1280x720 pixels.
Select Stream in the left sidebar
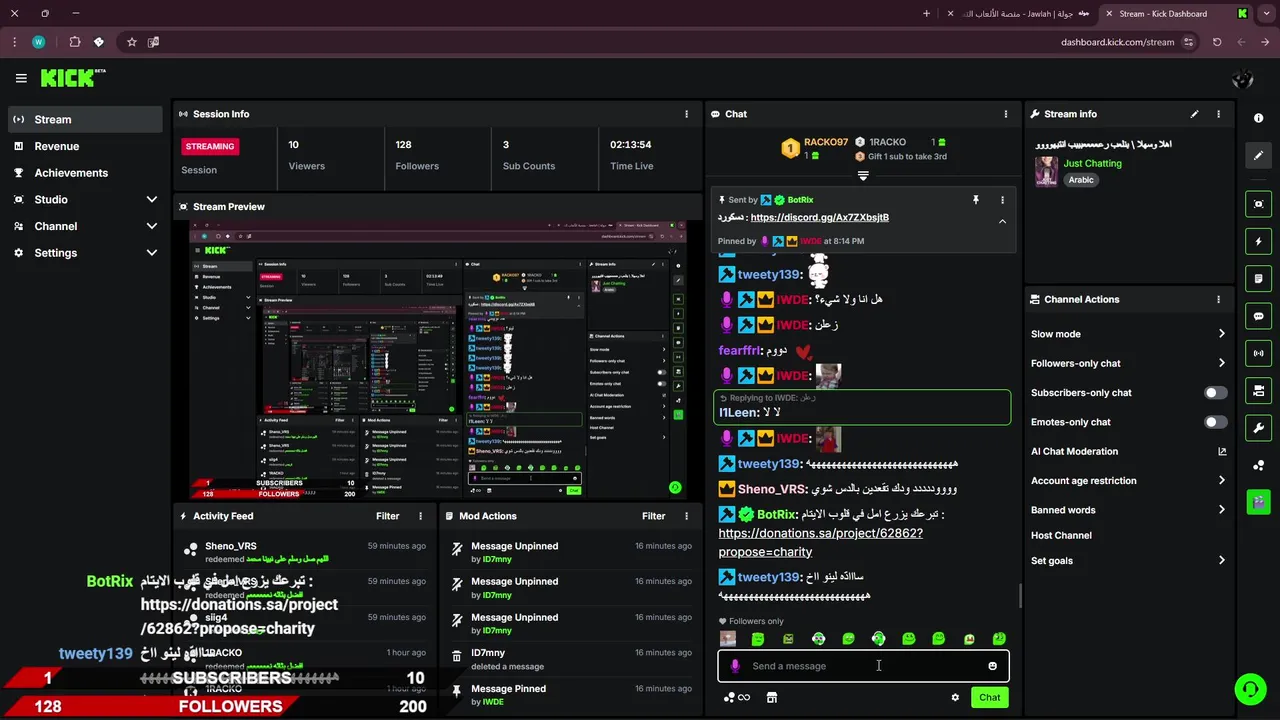pyautogui.click(x=85, y=119)
